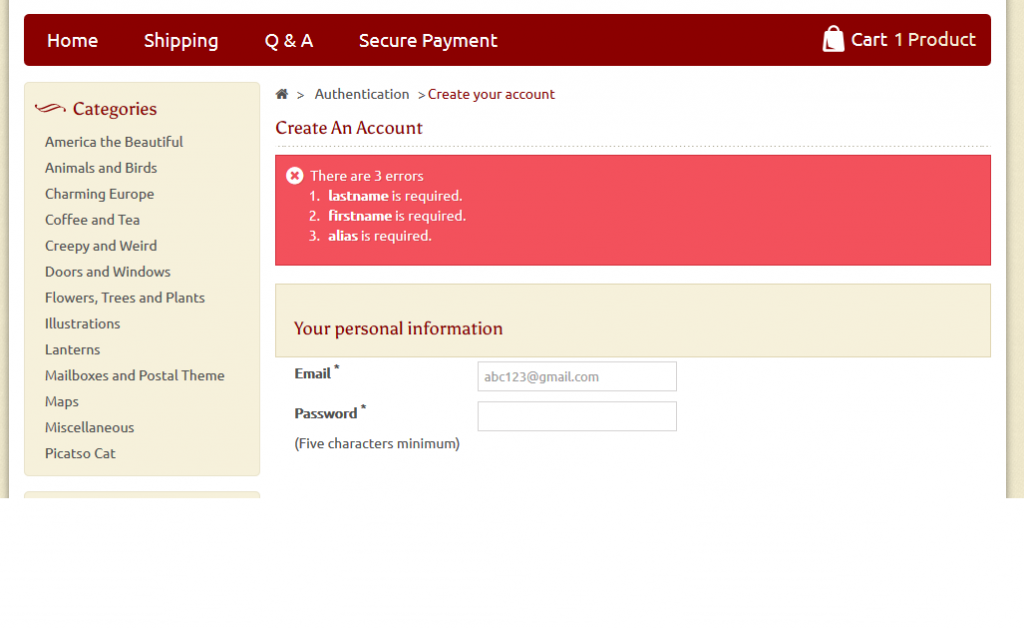Open the Home menu item
The height and width of the screenshot is (628, 1024).
[x=72, y=40]
